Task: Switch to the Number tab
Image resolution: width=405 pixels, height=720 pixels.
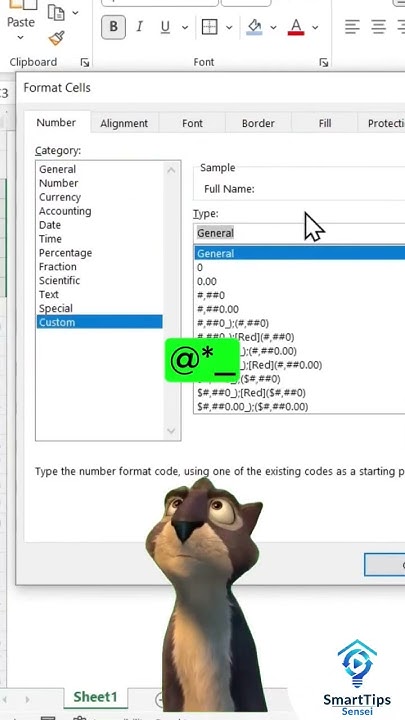Action: click(x=56, y=123)
